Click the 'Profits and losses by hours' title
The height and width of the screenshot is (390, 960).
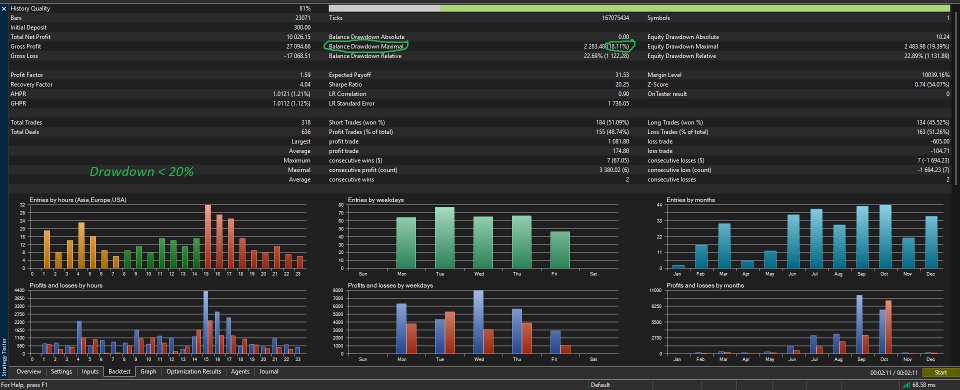pyautogui.click(x=66, y=286)
